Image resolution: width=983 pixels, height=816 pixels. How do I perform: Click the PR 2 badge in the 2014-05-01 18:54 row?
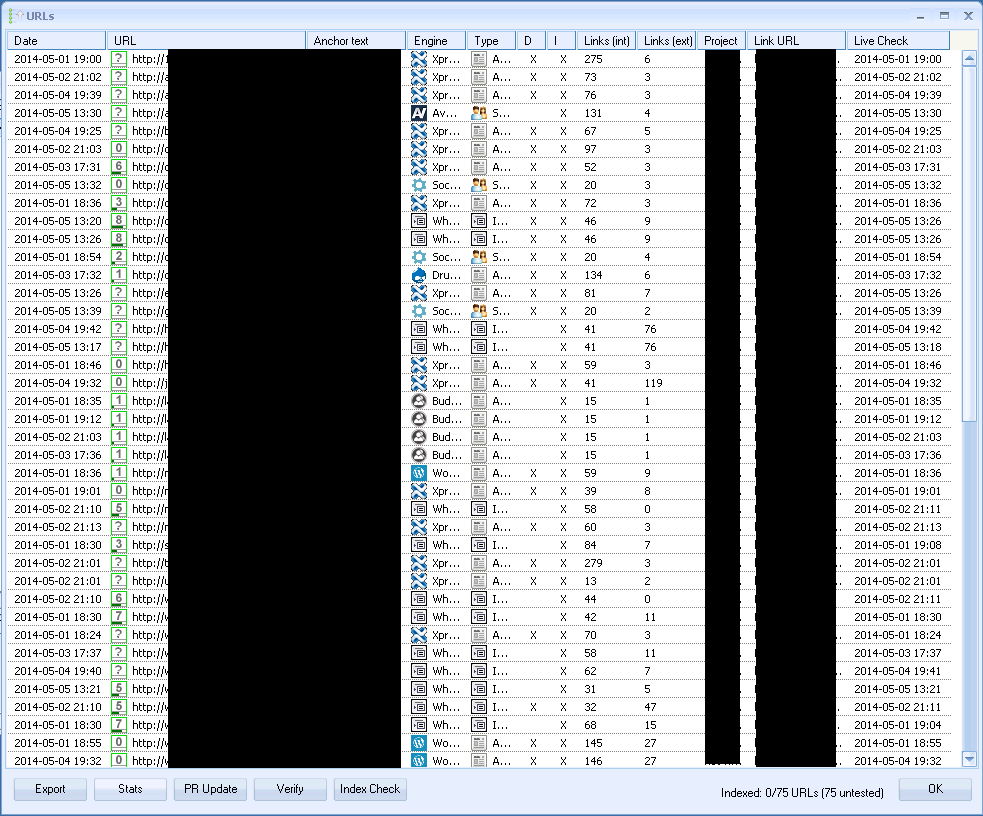(118, 257)
